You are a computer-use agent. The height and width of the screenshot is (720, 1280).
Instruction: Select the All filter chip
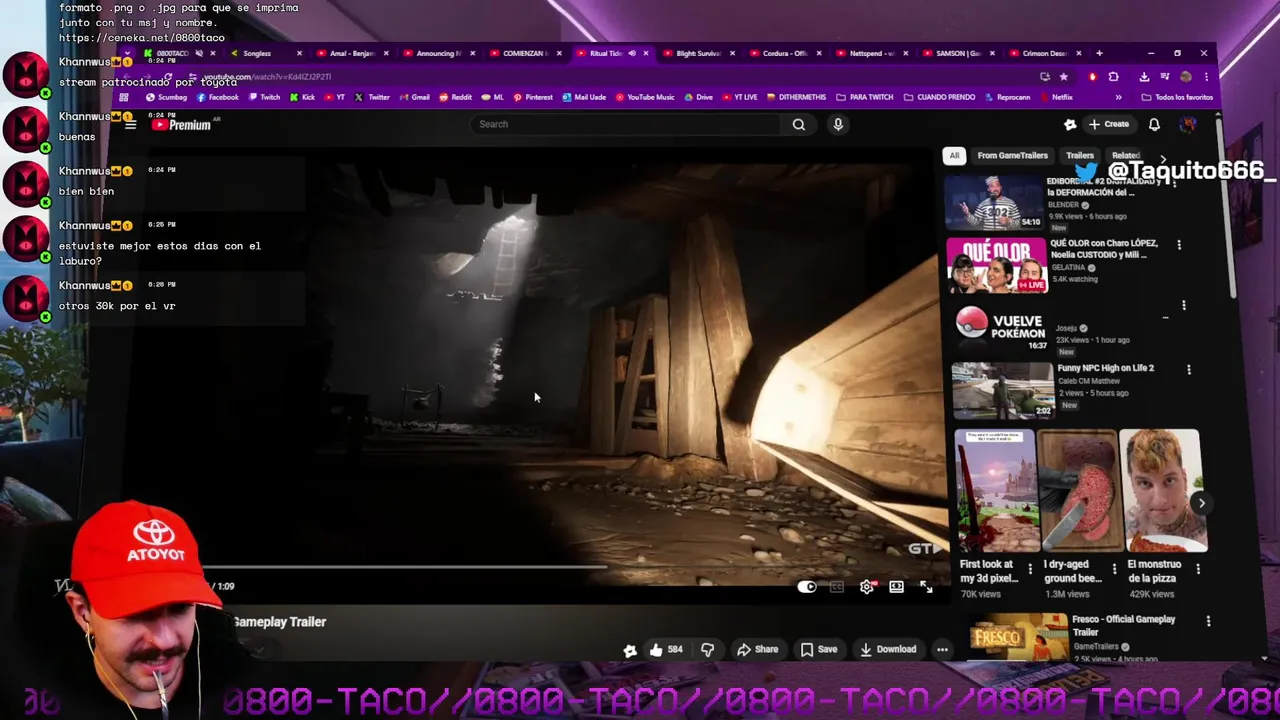954,155
